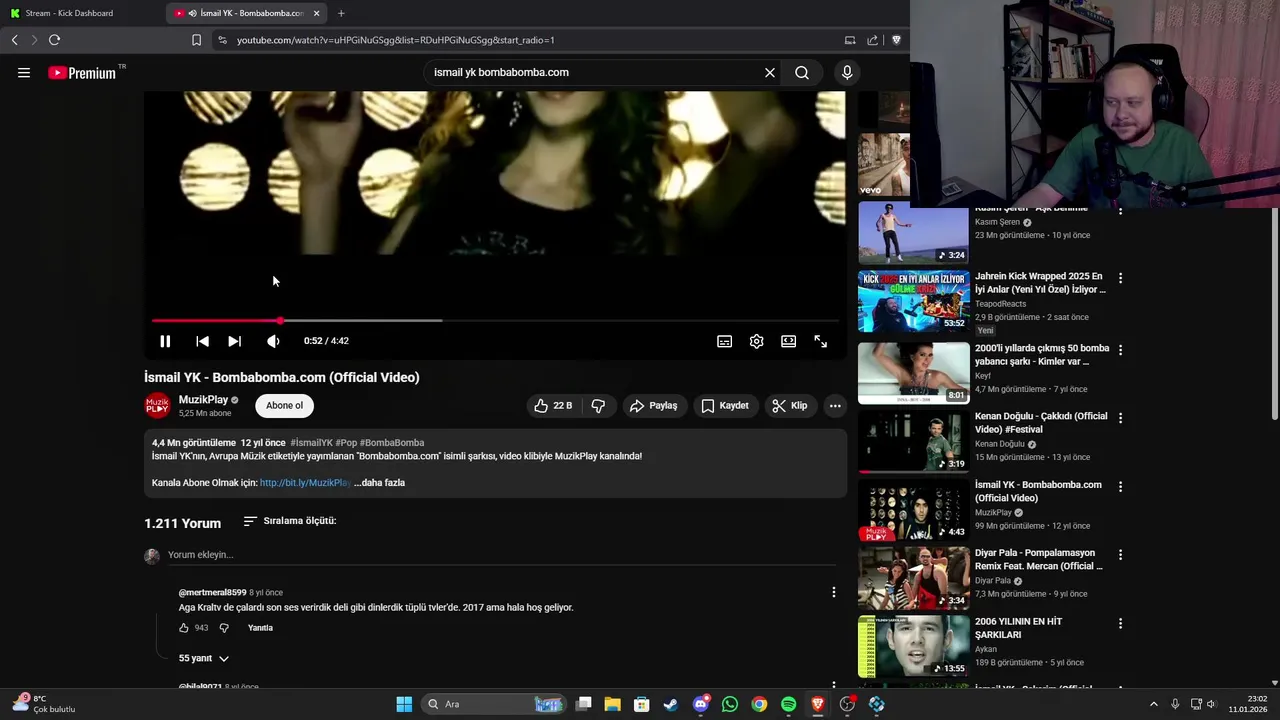1280x720 pixels.
Task: Subscribe using the Abone ol button
Action: pyautogui.click(x=284, y=406)
